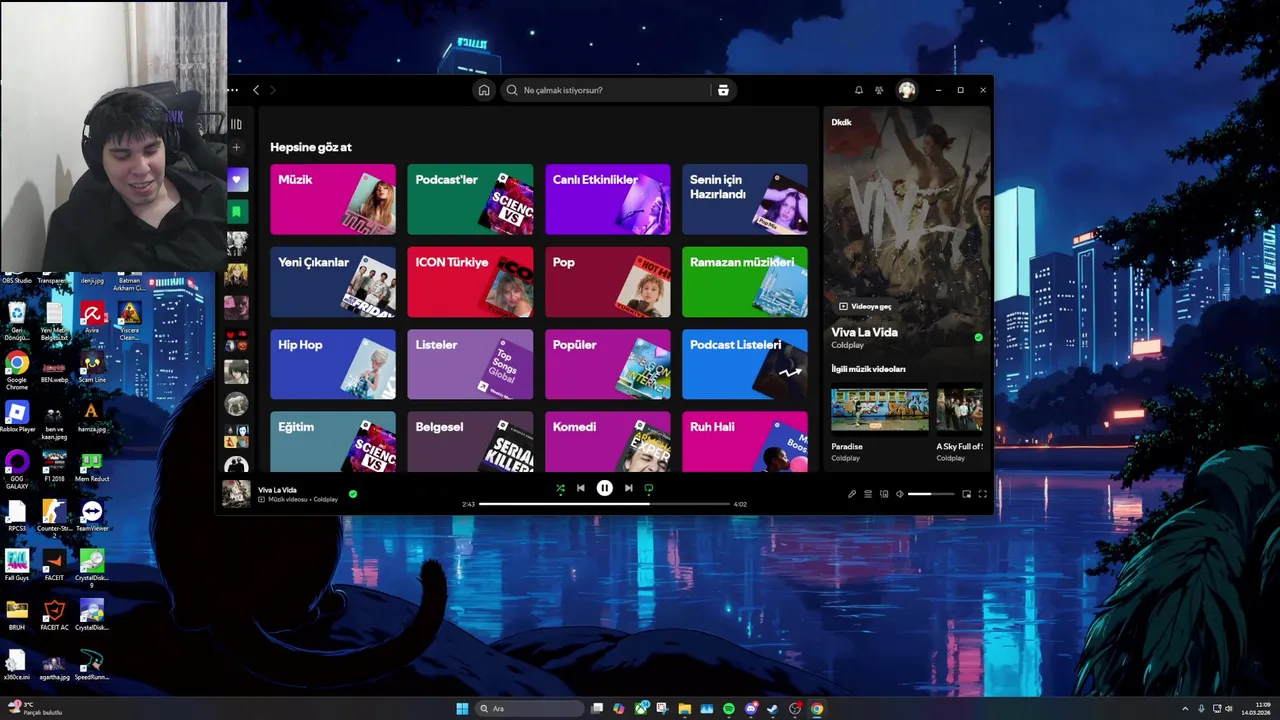Open the profile avatar menu

[x=907, y=90]
